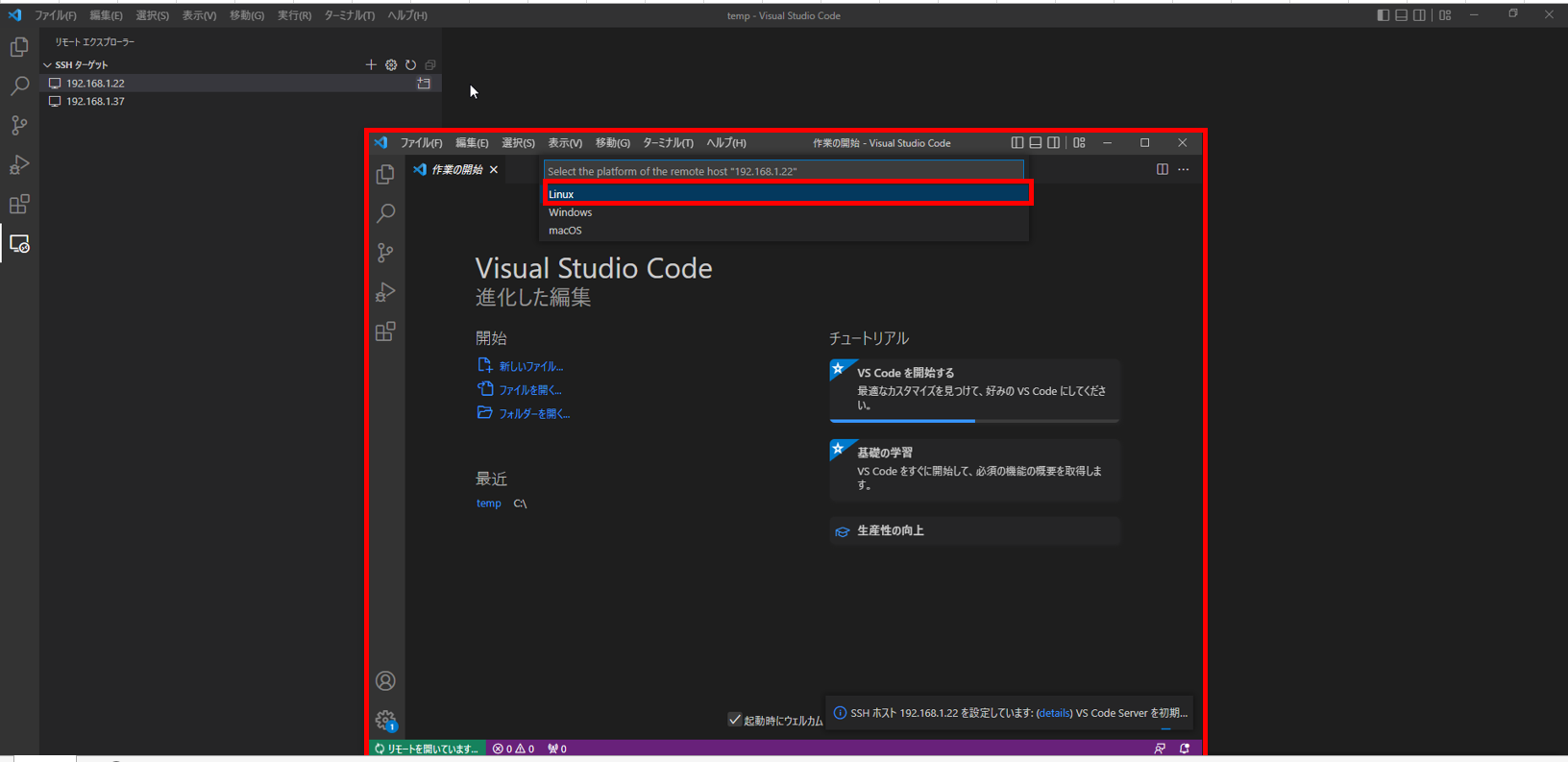Open Source Control in the temp window

pos(19,126)
